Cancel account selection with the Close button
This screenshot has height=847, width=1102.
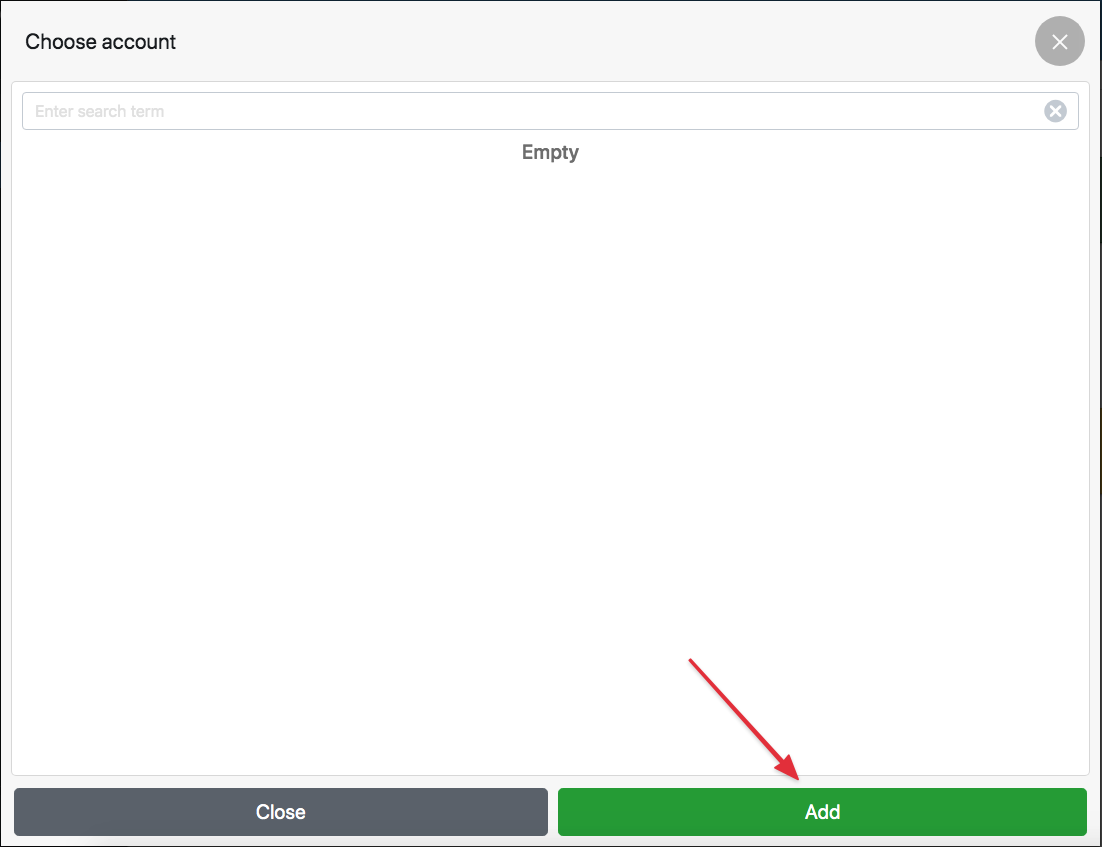tap(280, 812)
